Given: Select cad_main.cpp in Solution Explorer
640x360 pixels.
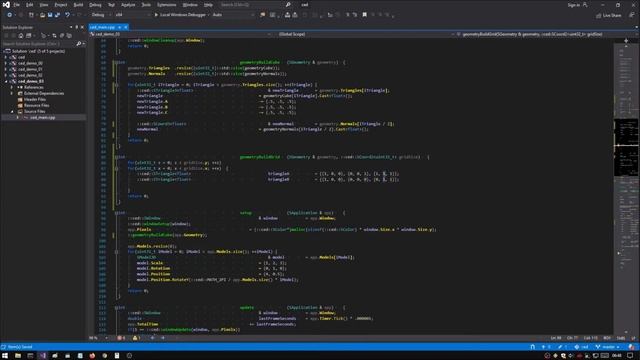Looking at the screenshot, I should tap(42, 118).
